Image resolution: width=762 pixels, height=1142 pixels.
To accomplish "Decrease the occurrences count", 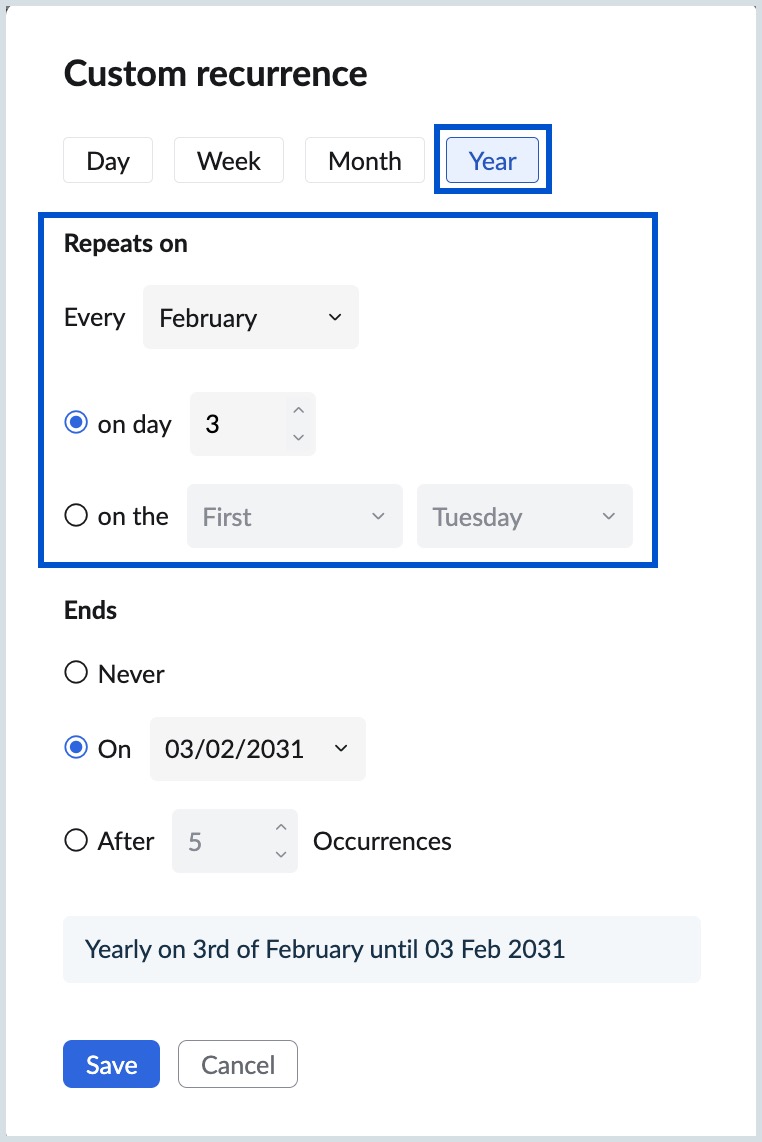I will (281, 855).
